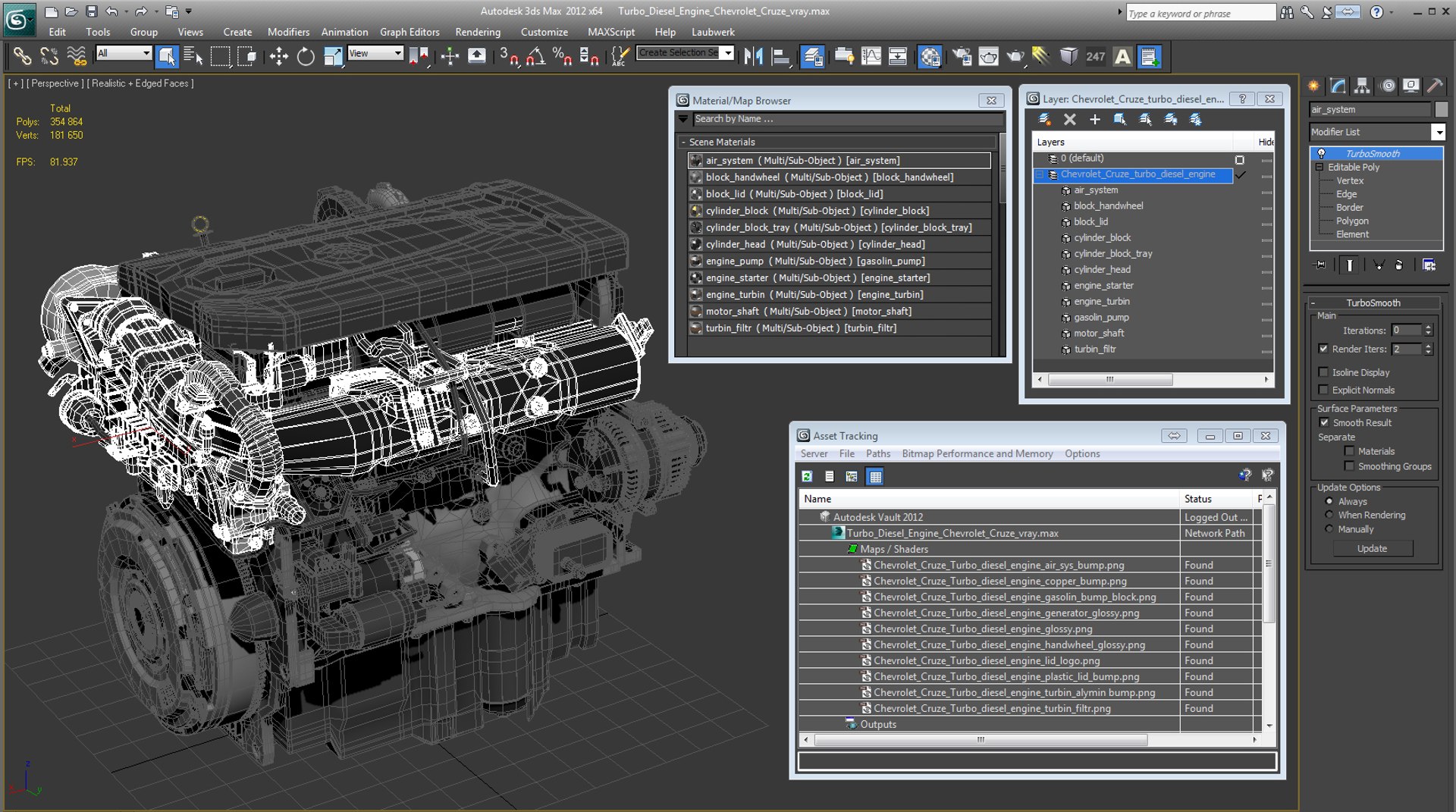Open Bitmap Performance and Memory menu

[977, 453]
